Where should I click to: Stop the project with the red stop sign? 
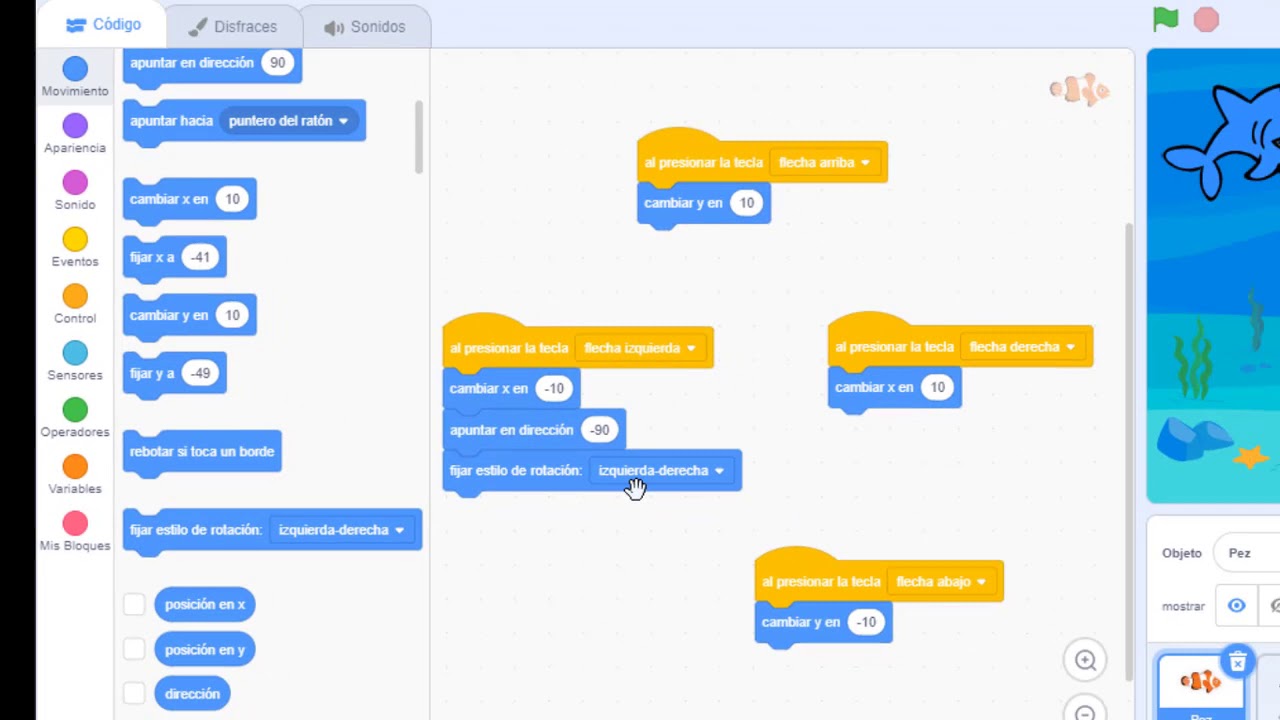[1206, 19]
